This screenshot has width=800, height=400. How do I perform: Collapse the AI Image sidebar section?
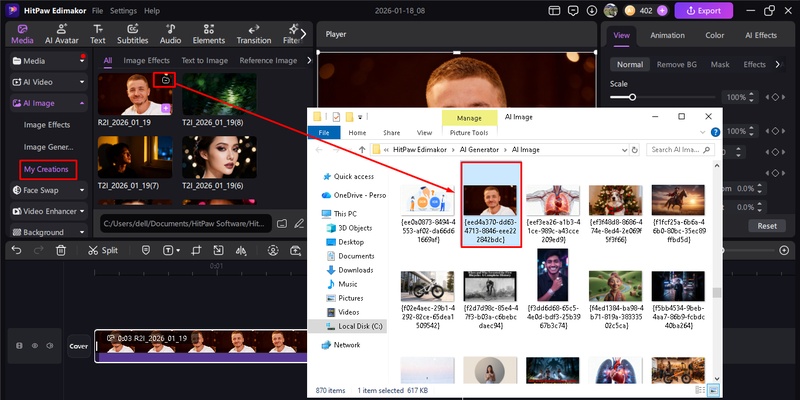(x=46, y=103)
